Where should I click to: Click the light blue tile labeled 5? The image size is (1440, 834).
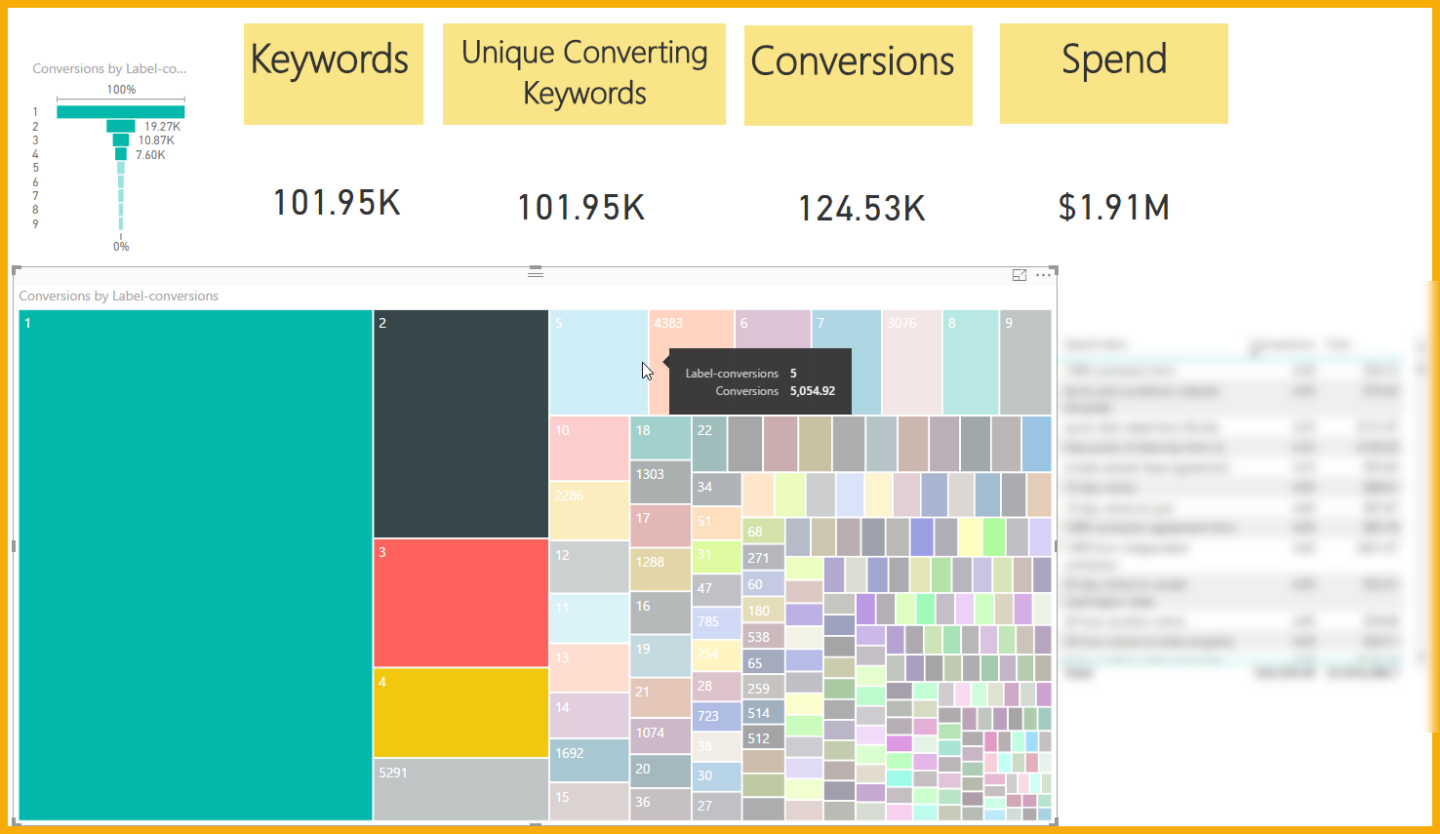point(597,361)
